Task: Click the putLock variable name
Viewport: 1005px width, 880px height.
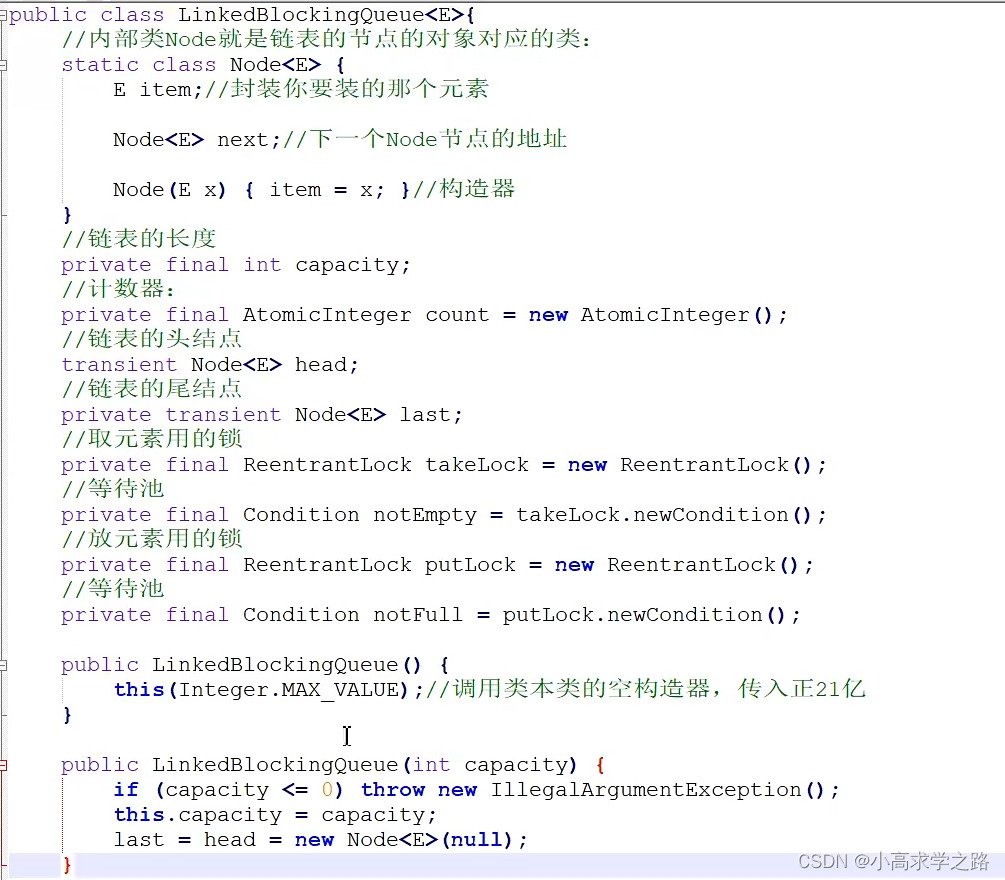Action: click(469, 564)
